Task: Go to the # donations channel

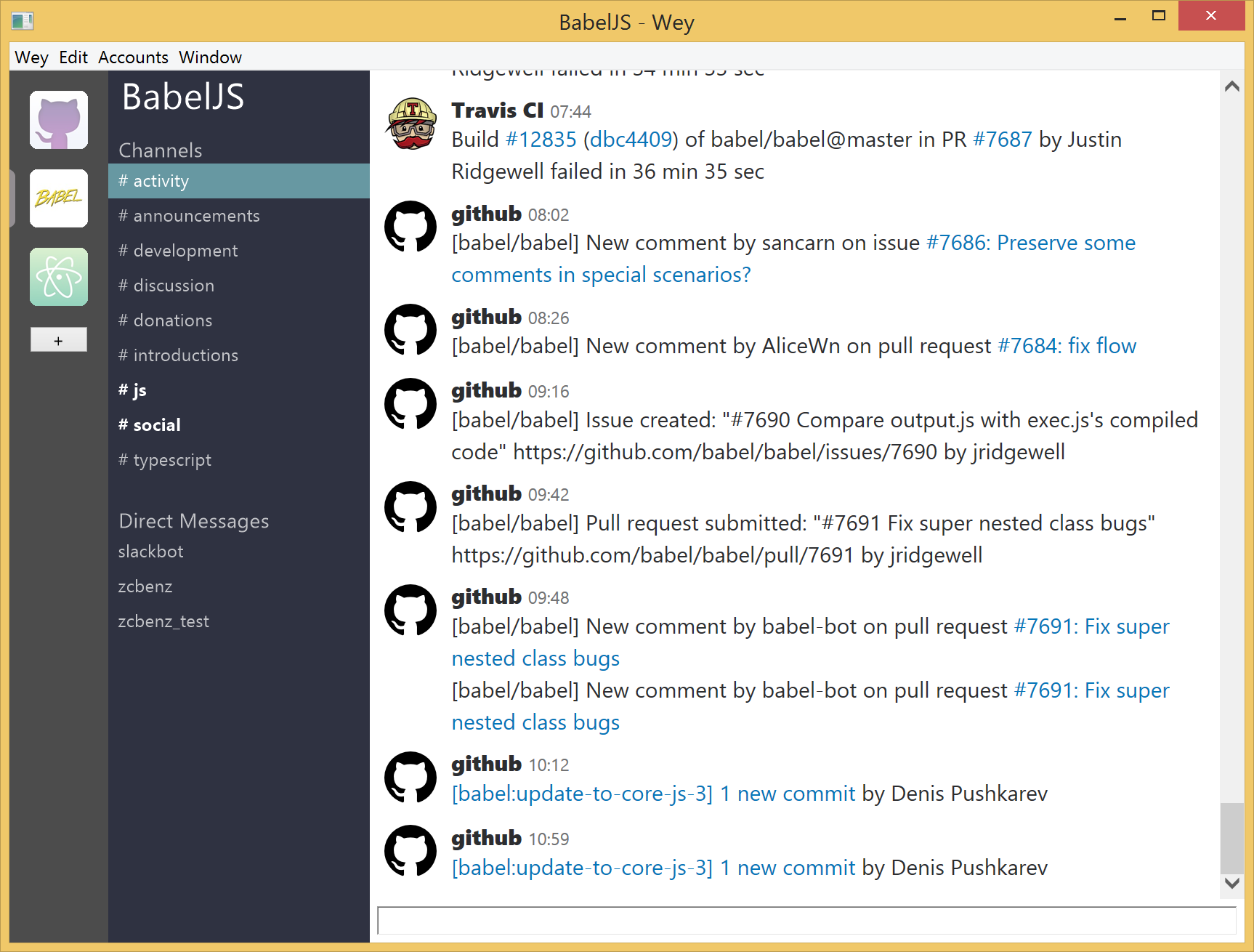Action: (x=239, y=320)
